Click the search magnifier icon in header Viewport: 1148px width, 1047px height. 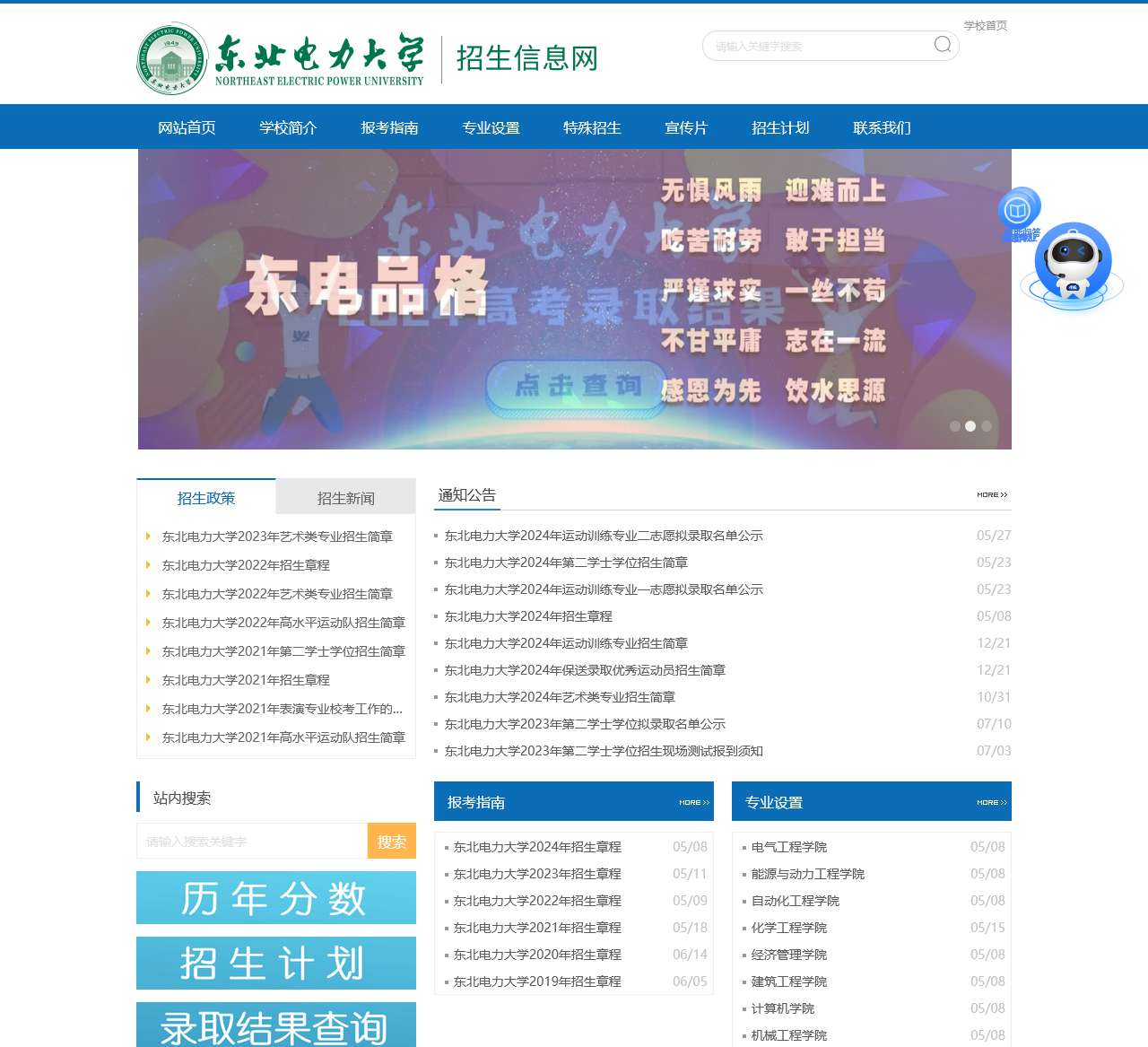click(x=943, y=45)
